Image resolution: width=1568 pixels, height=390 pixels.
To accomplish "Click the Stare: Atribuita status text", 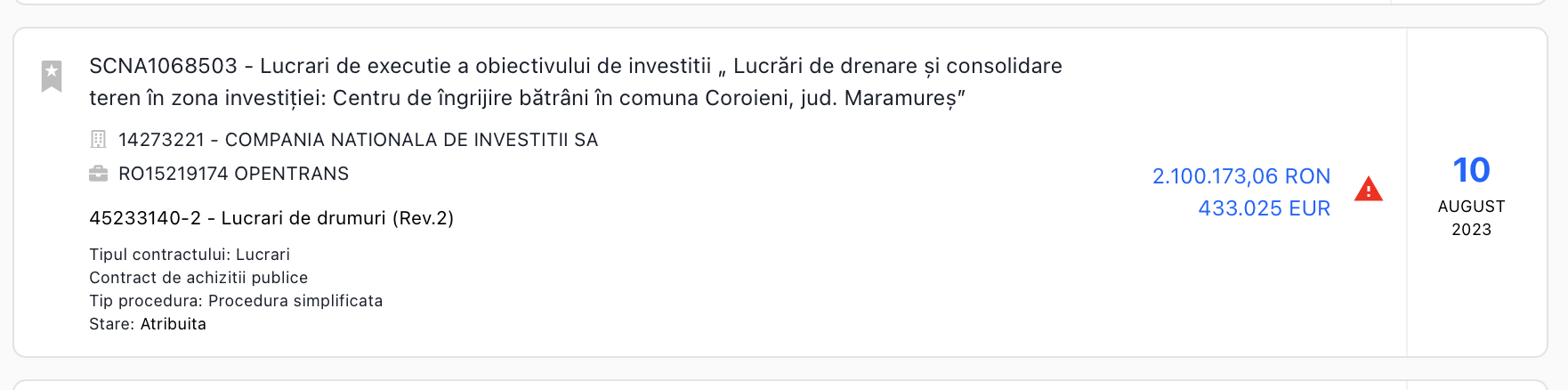I will [x=148, y=324].
